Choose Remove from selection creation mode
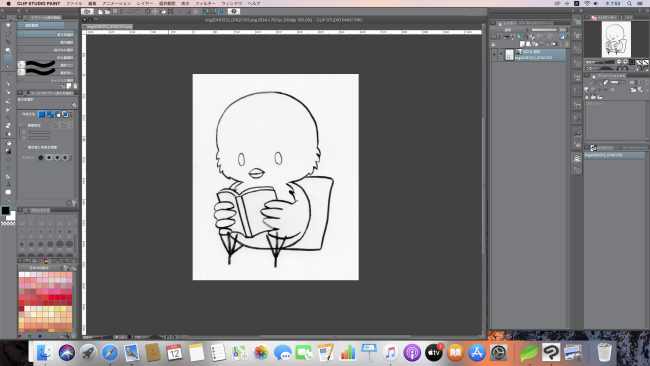Viewport: 650px width, 366px height. click(x=57, y=114)
